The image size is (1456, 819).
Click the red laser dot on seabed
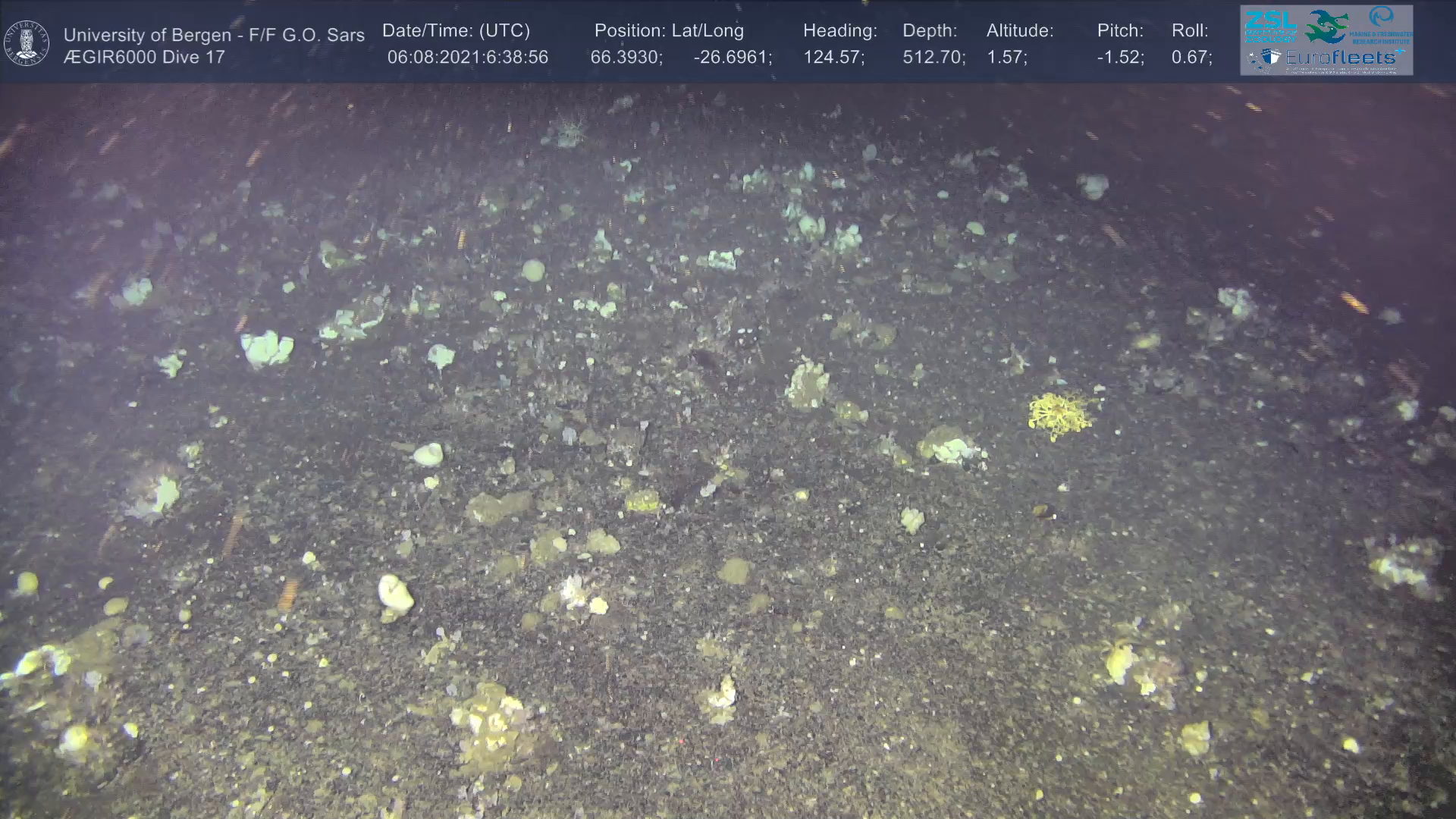680,741
